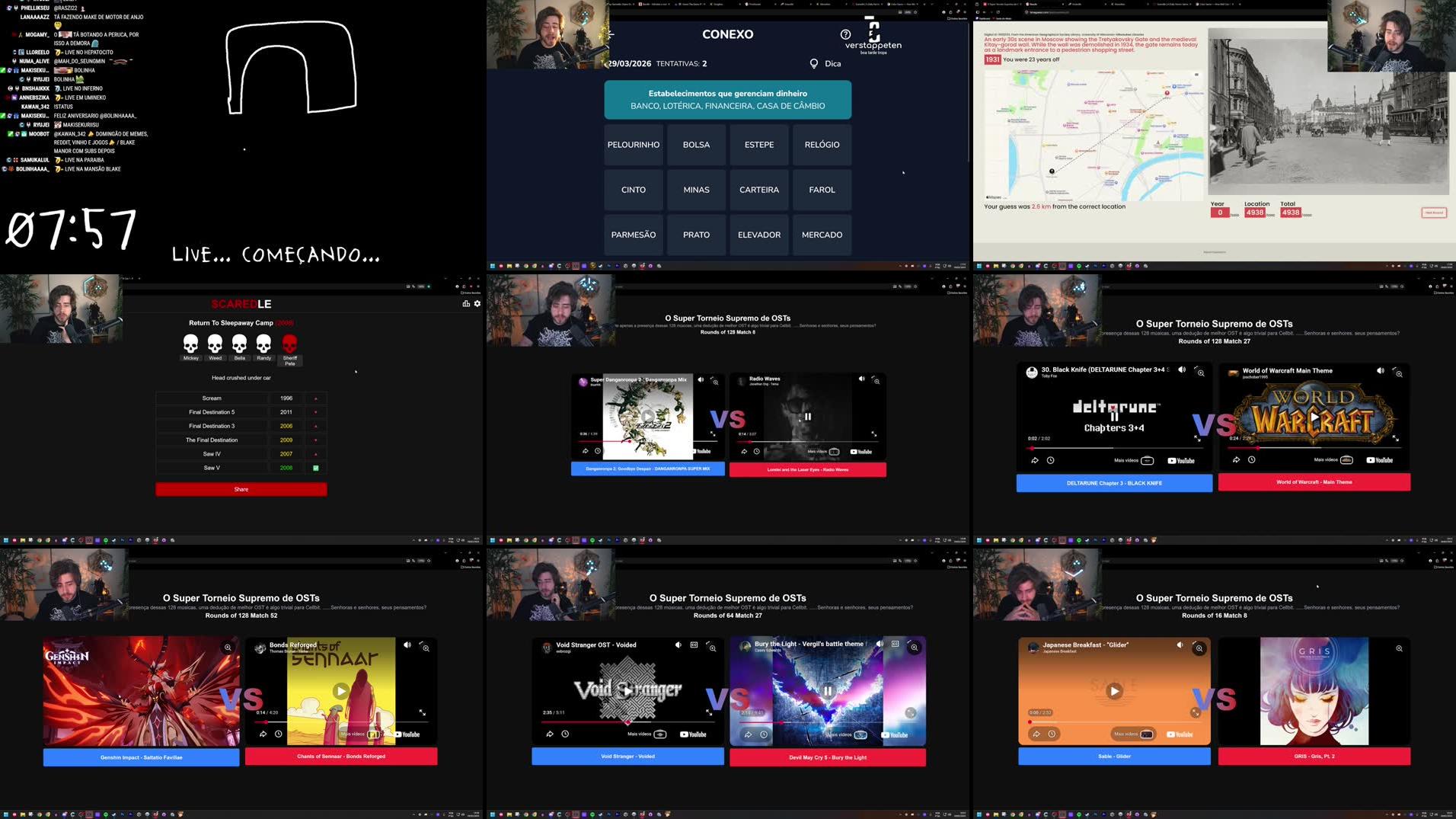Click the Next Round button in TimeGuessr
Screen dimensions: 1456x819
coord(1435,213)
